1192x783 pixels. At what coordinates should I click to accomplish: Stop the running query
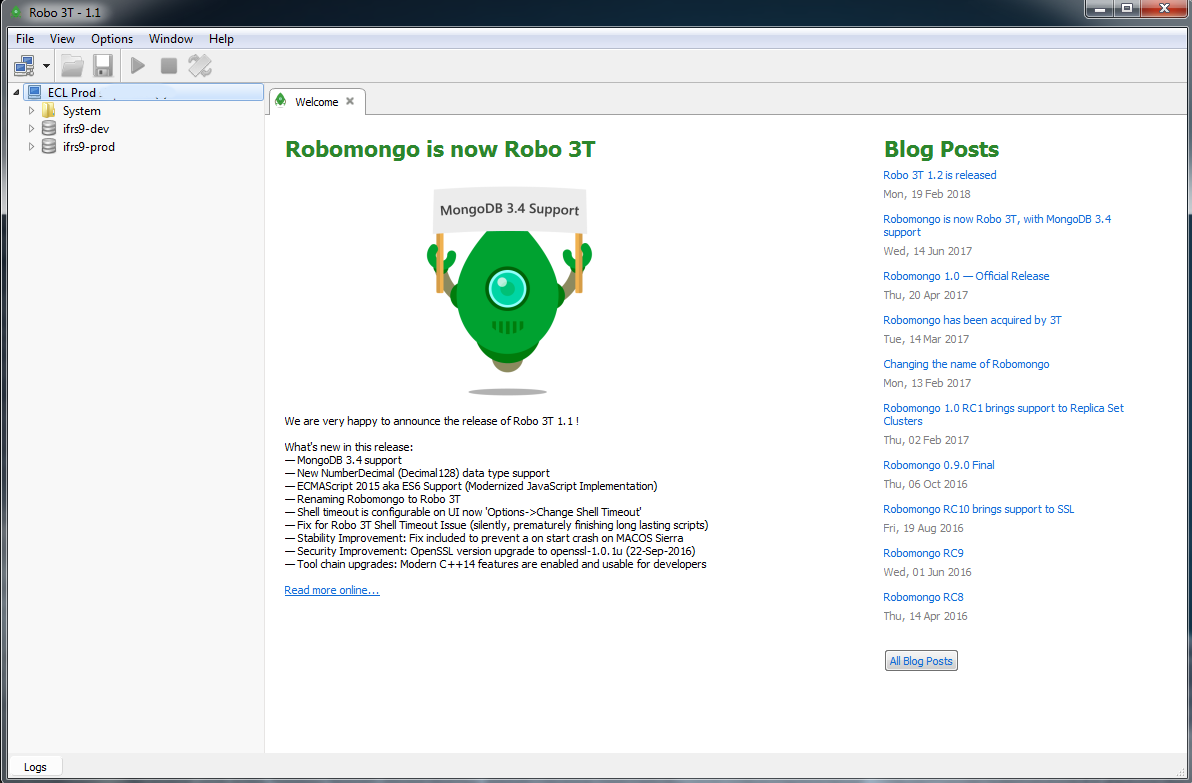pyautogui.click(x=168, y=65)
